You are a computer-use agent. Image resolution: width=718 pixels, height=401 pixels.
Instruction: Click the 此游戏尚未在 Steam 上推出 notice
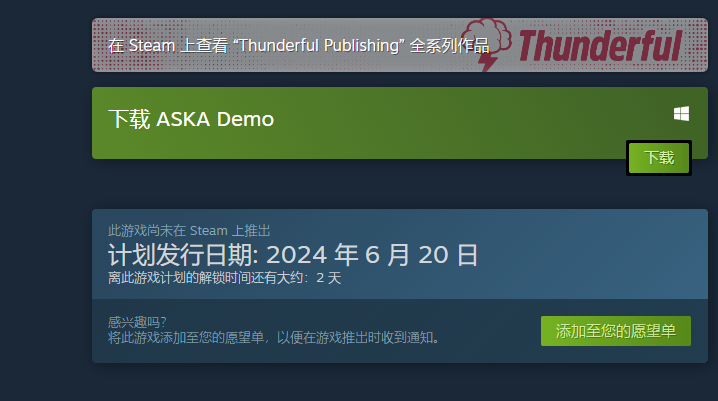coord(189,230)
